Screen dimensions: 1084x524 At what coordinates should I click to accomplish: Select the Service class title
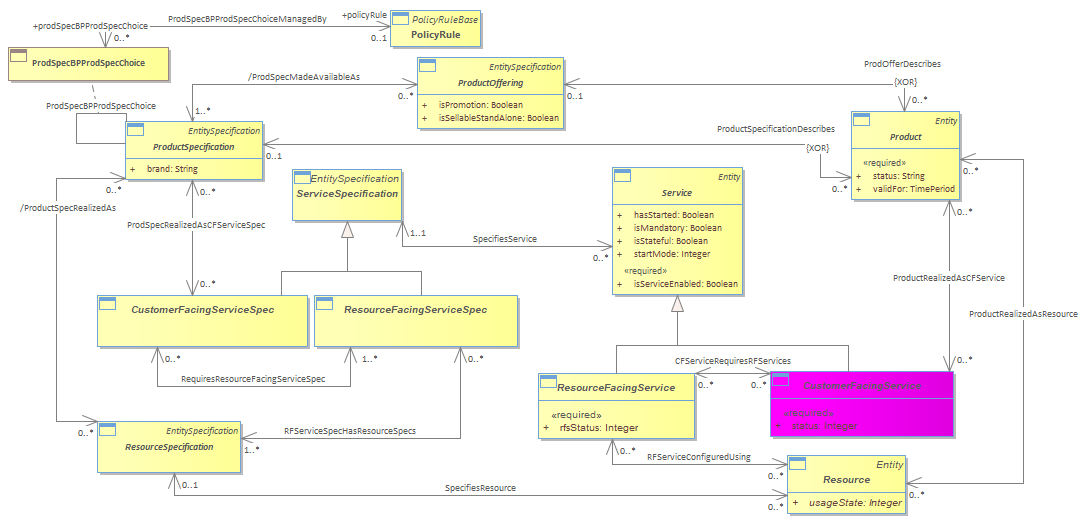coord(677,193)
